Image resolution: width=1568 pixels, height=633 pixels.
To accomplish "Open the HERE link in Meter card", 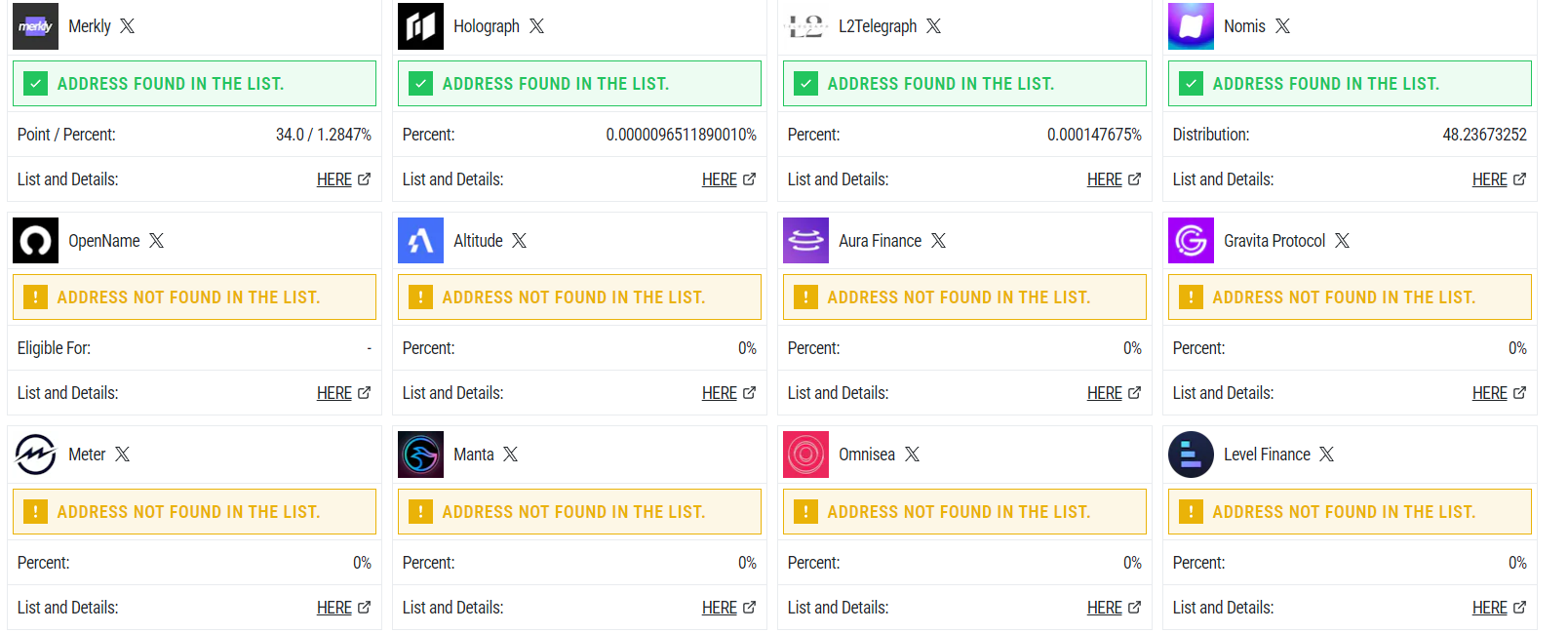I will (343, 608).
